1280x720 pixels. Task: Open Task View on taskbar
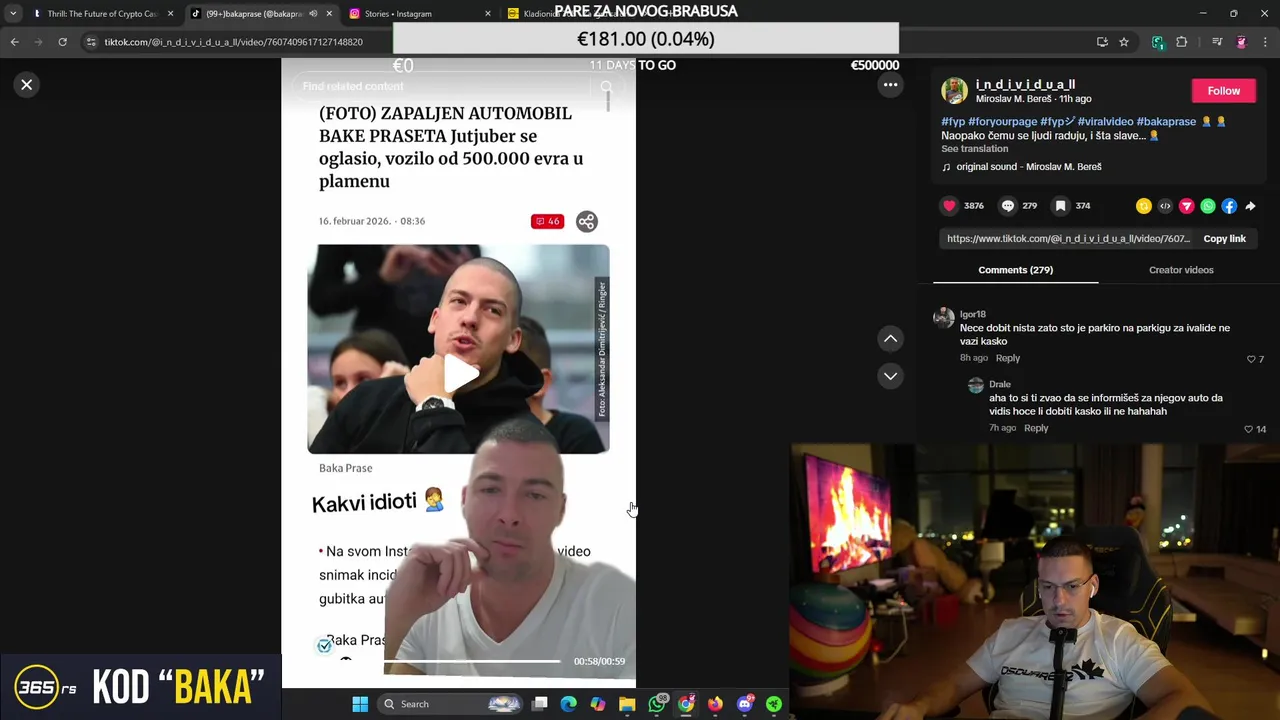pos(540,704)
